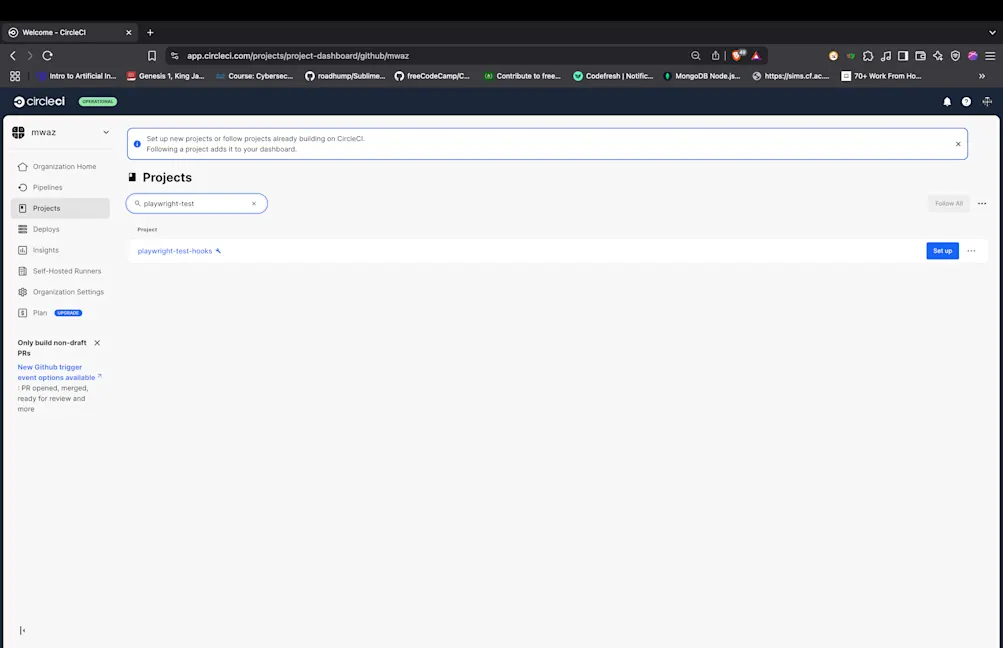Click the info icon in banner

137,144
